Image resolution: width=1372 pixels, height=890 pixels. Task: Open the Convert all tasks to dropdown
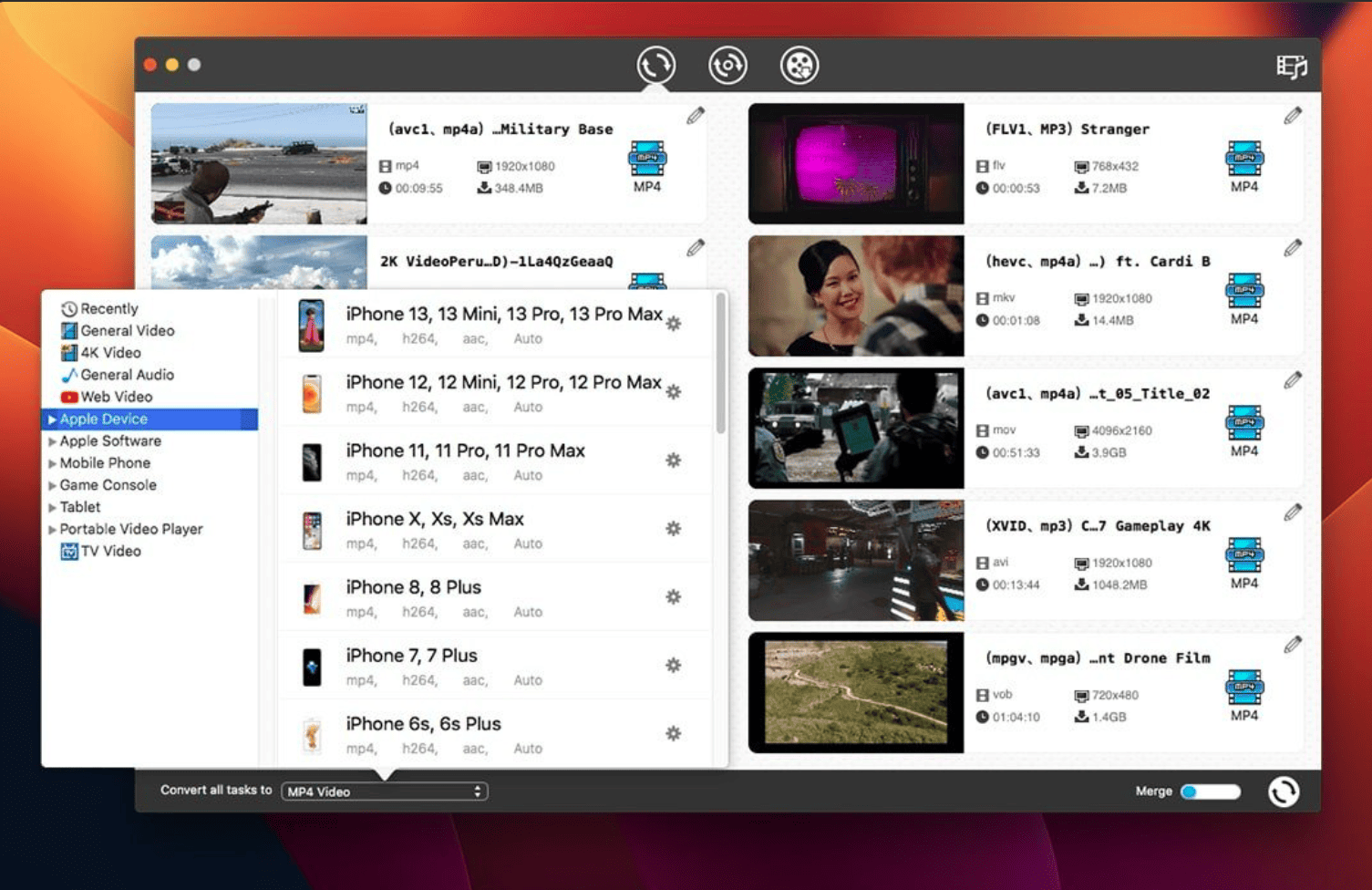pos(385,792)
